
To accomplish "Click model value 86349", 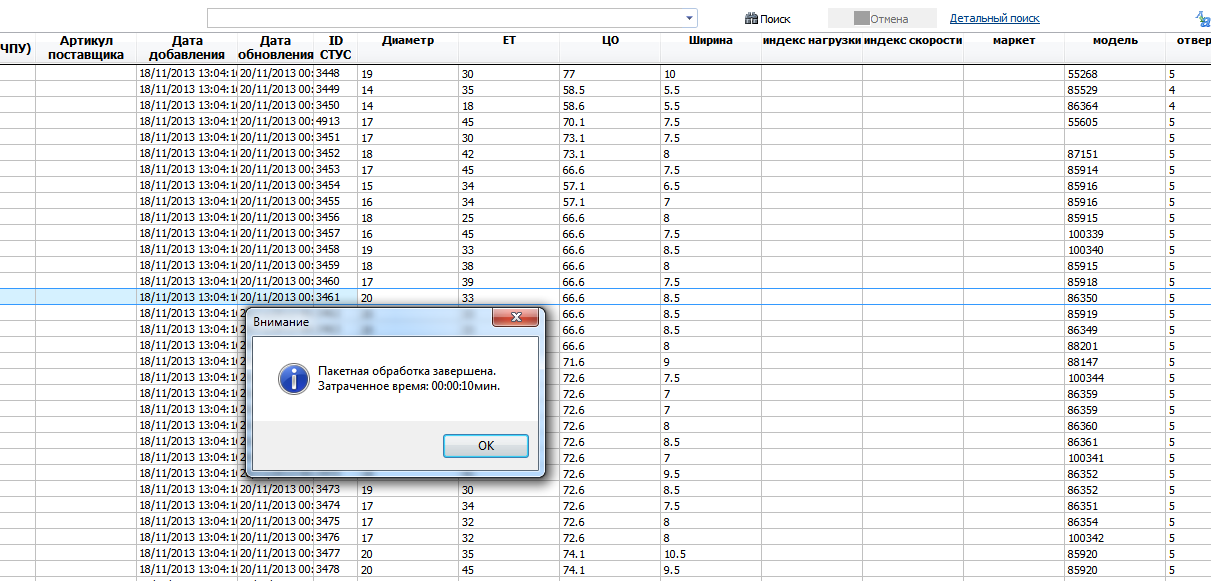I will (1083, 330).
